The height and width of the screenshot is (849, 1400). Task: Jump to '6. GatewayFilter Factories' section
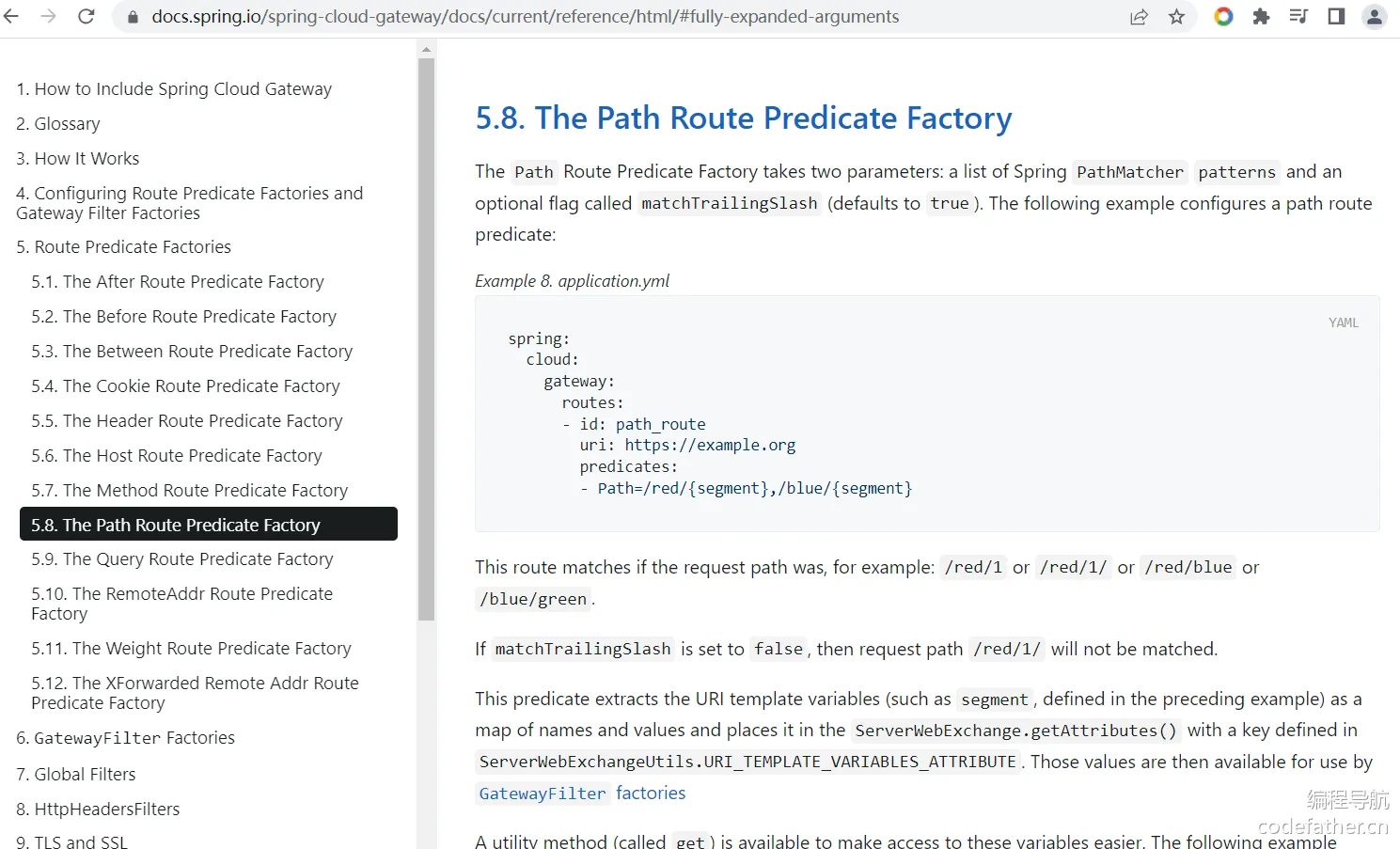point(125,738)
